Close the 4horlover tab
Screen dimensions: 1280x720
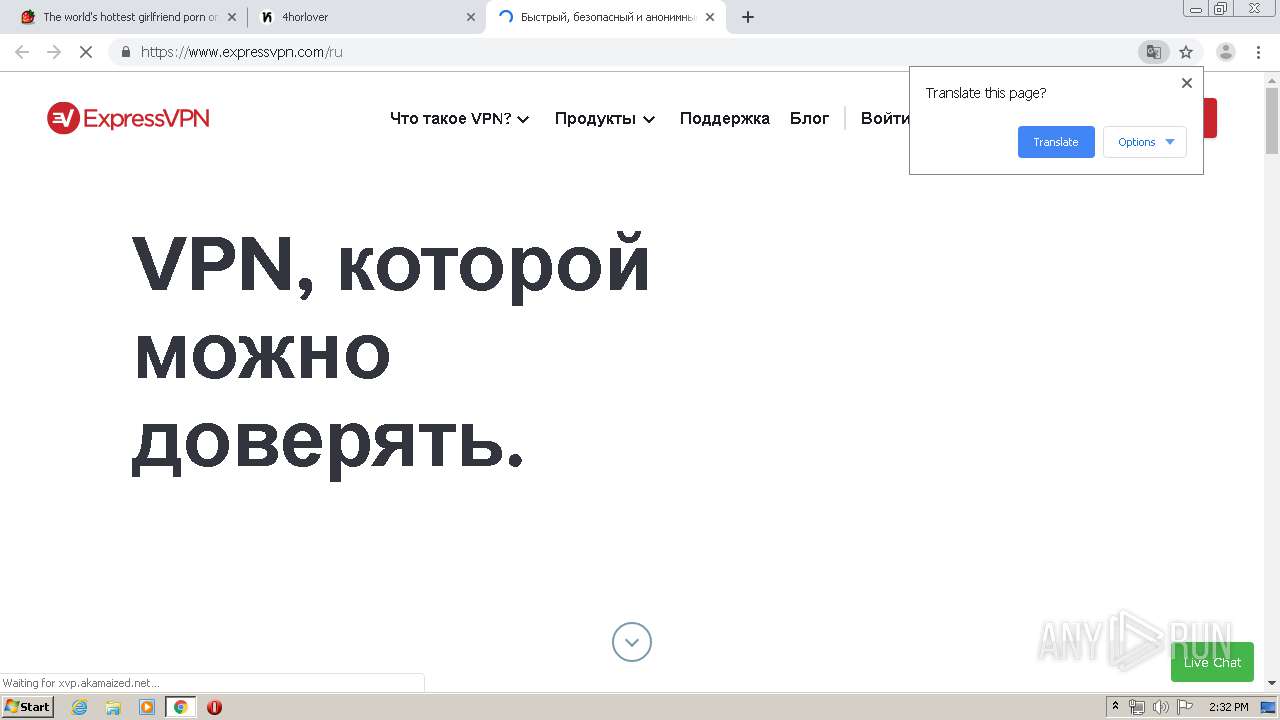pyautogui.click(x=471, y=17)
